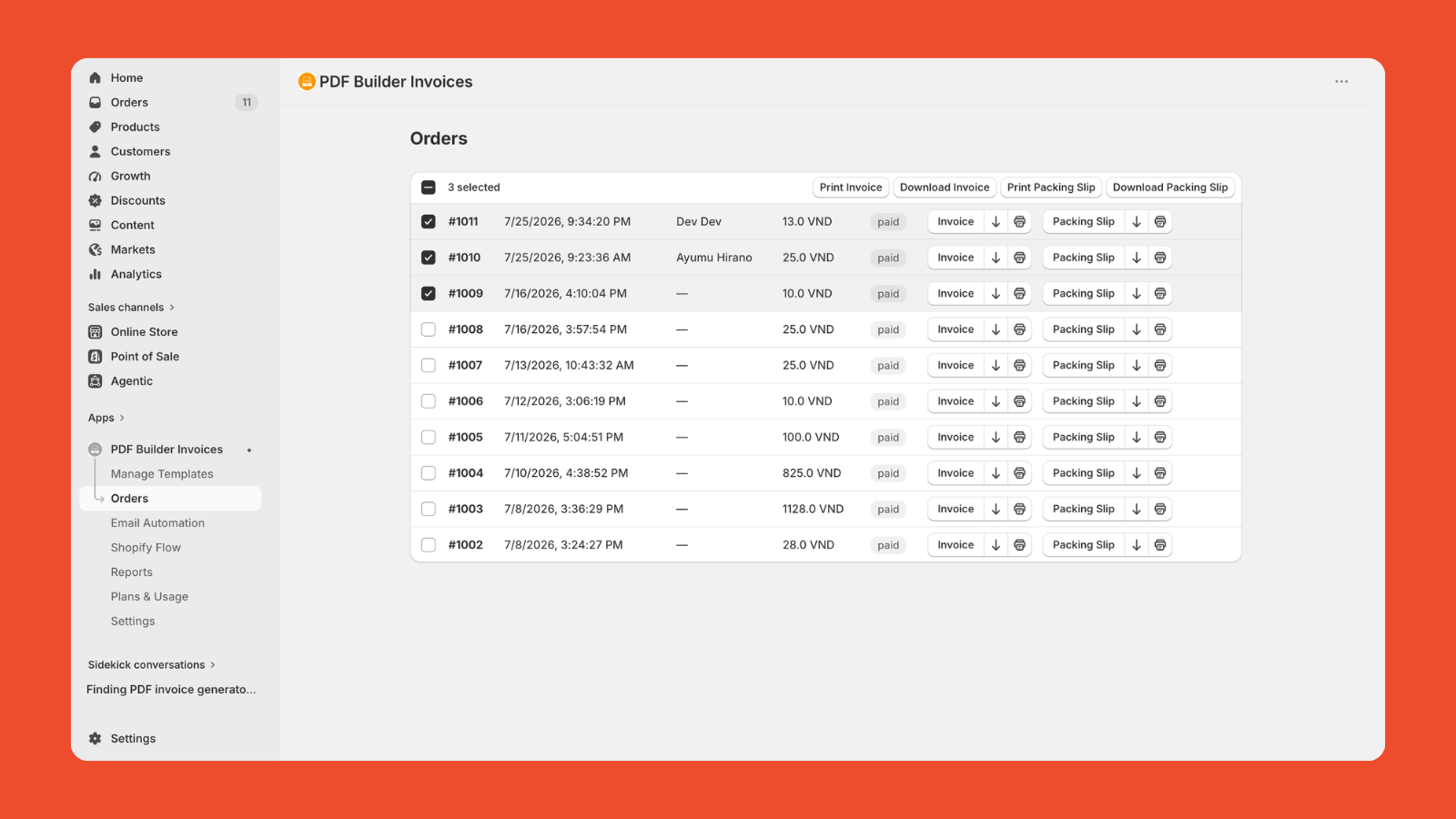The width and height of the screenshot is (1456, 819).
Task: Open Email Automation page
Action: click(x=157, y=523)
